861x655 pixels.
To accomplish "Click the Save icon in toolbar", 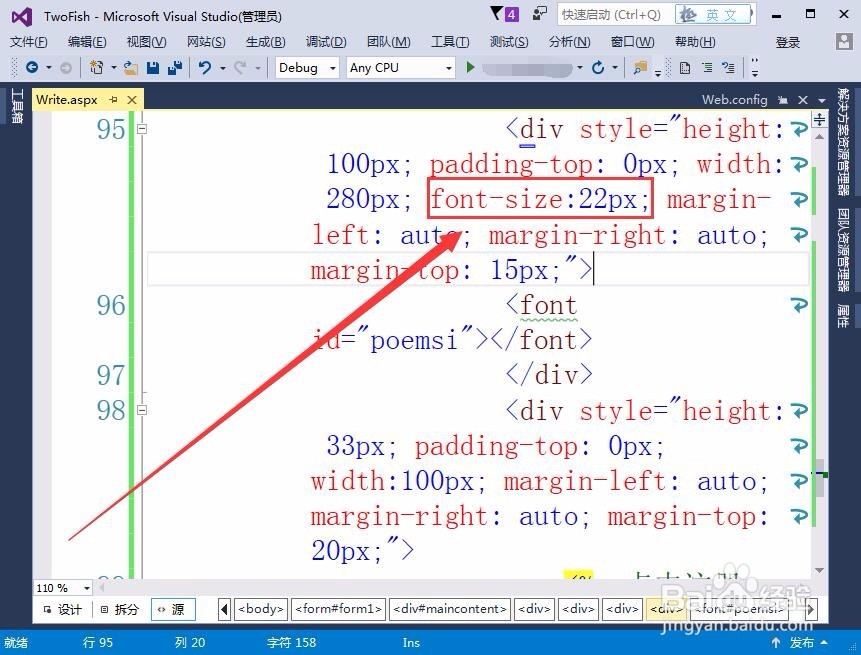I will pyautogui.click(x=153, y=68).
